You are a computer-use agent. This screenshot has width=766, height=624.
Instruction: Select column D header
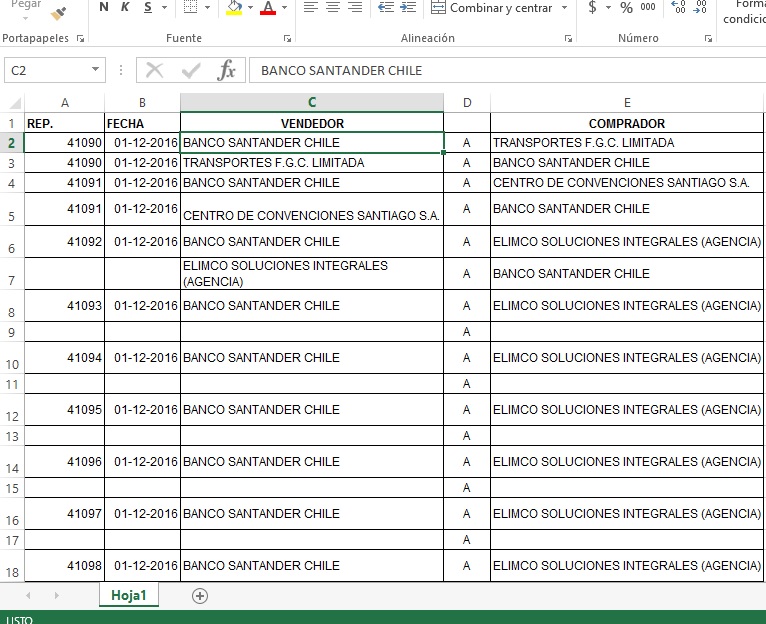[467, 103]
